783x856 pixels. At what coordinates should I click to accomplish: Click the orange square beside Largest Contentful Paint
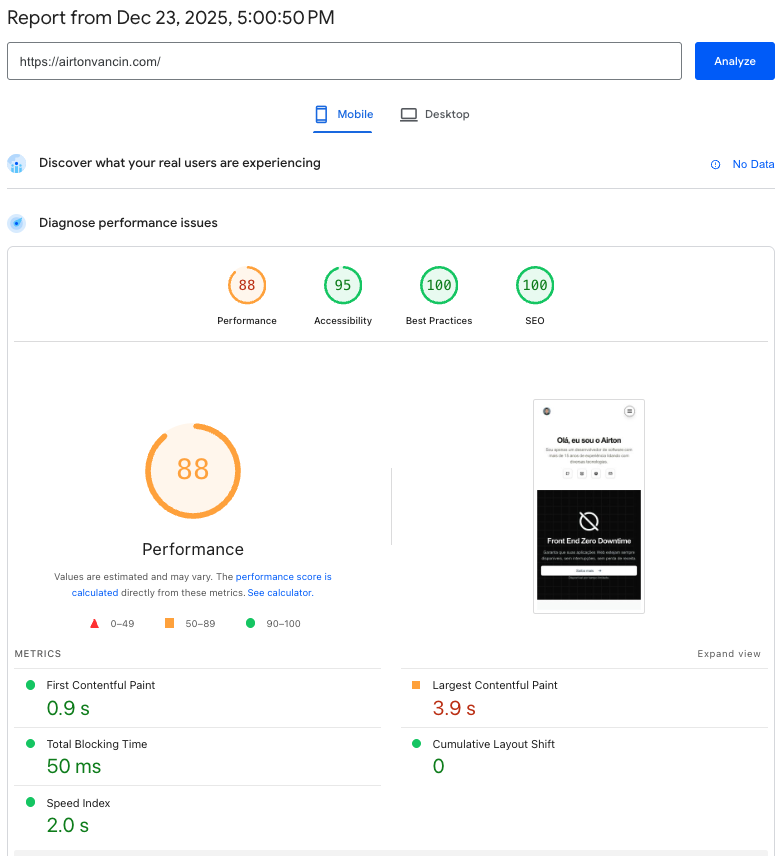pyautogui.click(x=417, y=684)
